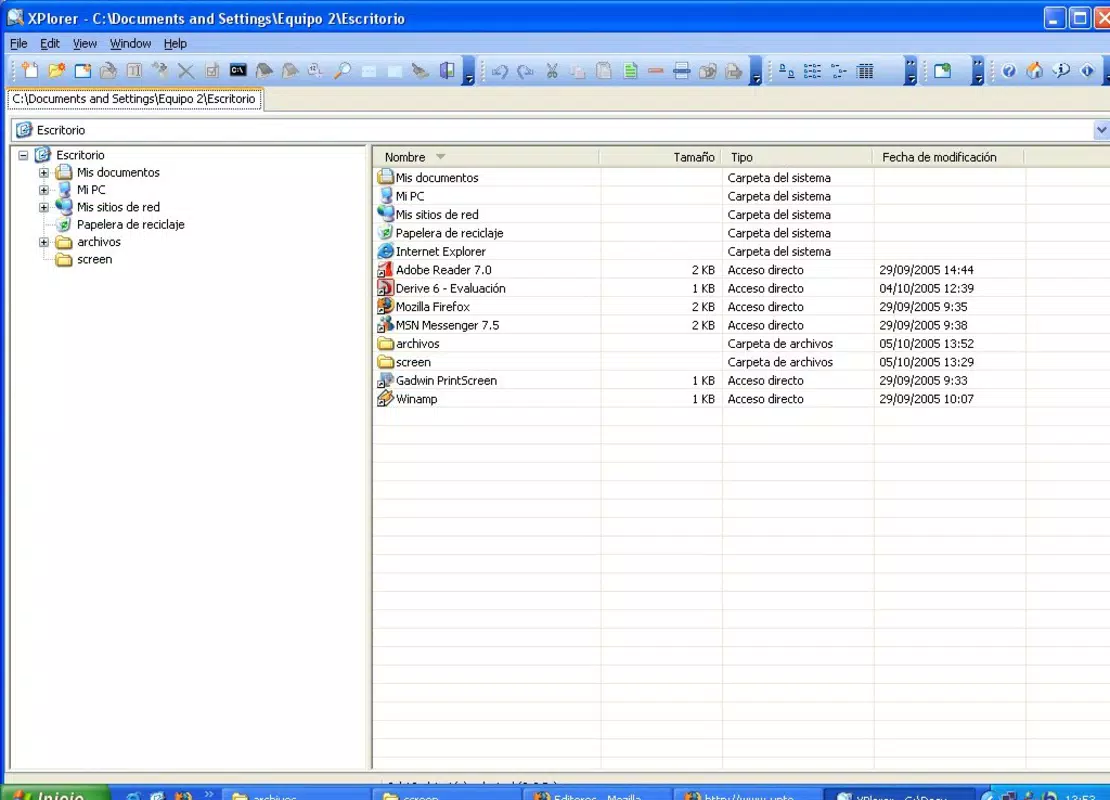Click the undo arrow icon
Image resolution: width=1110 pixels, height=800 pixels.
pyautogui.click(x=500, y=71)
